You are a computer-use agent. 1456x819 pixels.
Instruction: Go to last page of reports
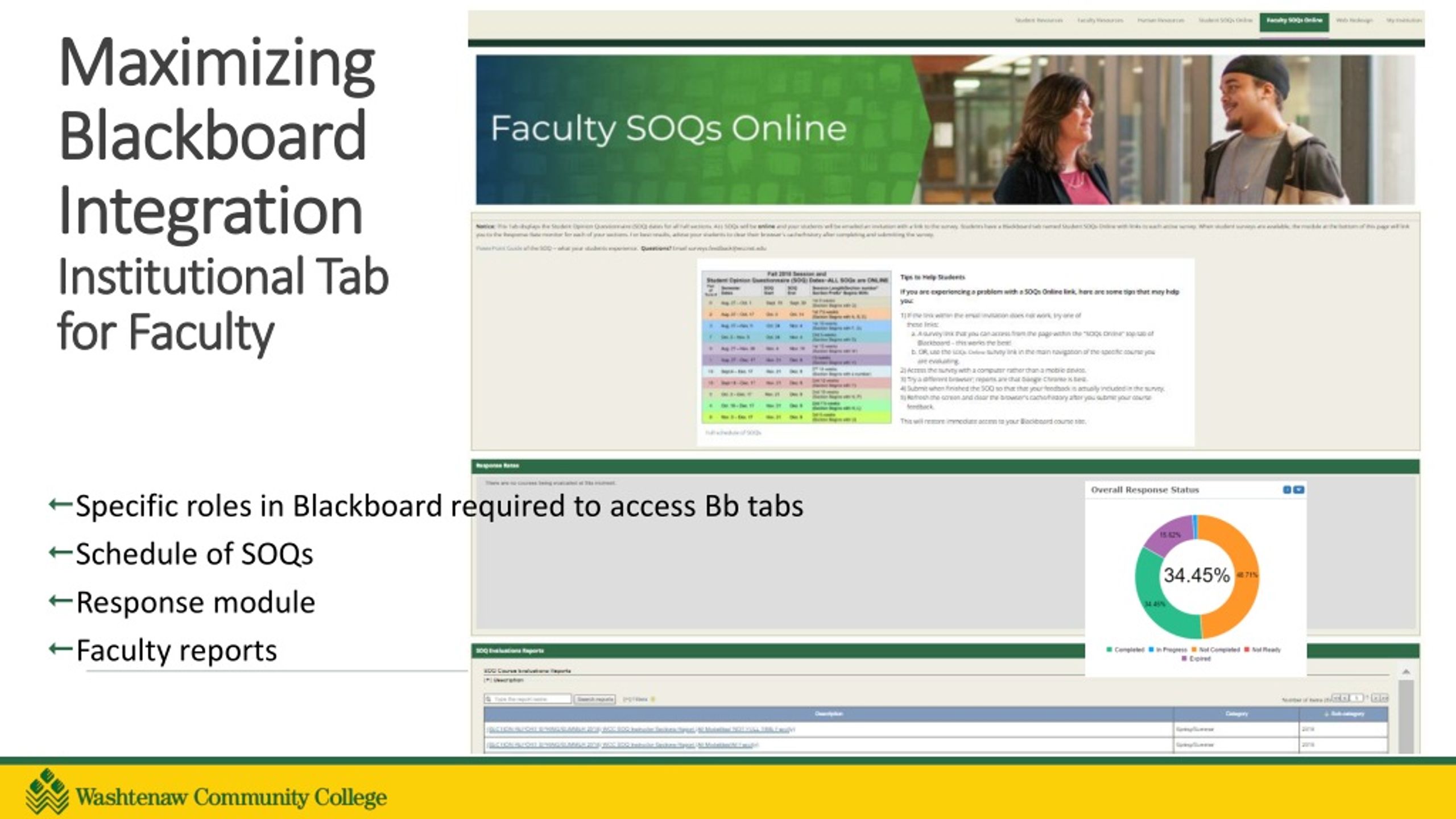point(1384,698)
